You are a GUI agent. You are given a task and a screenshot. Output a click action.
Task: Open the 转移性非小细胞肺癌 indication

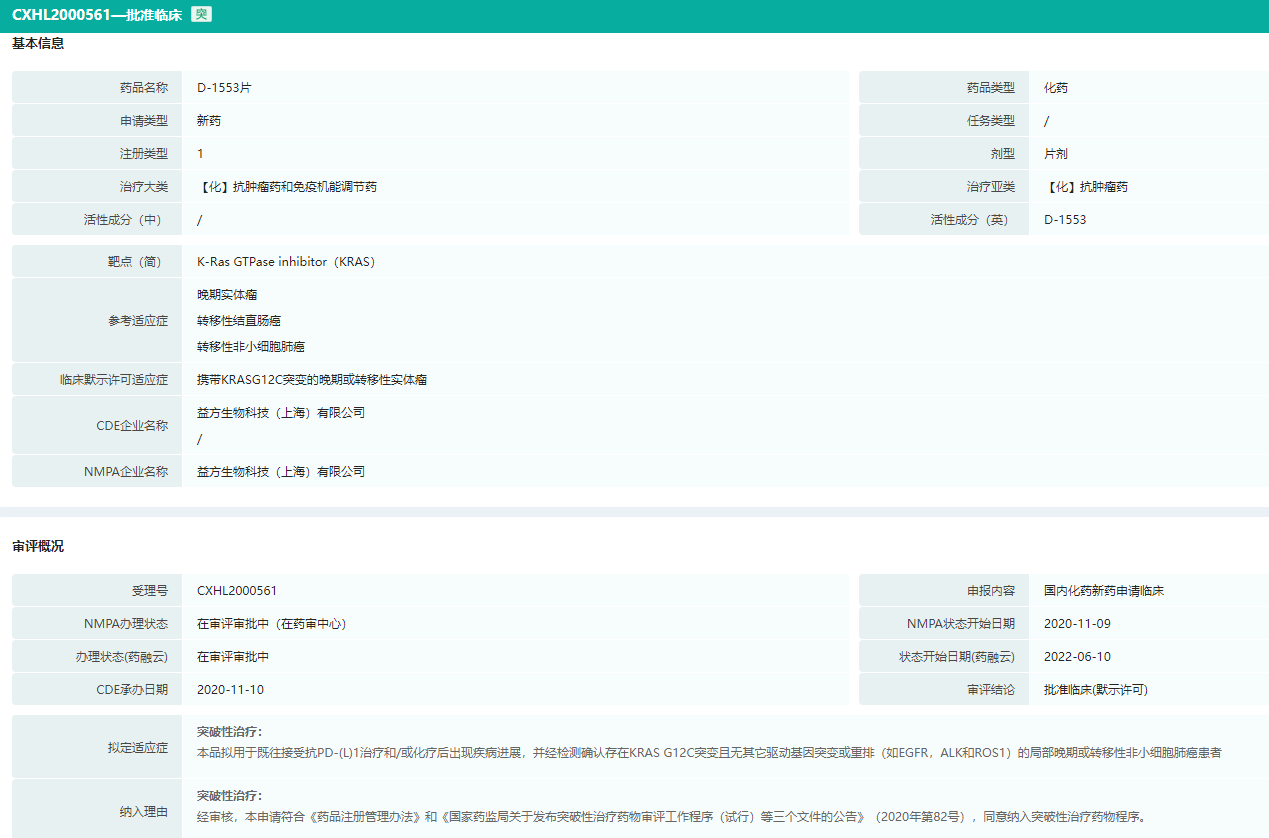[250, 347]
